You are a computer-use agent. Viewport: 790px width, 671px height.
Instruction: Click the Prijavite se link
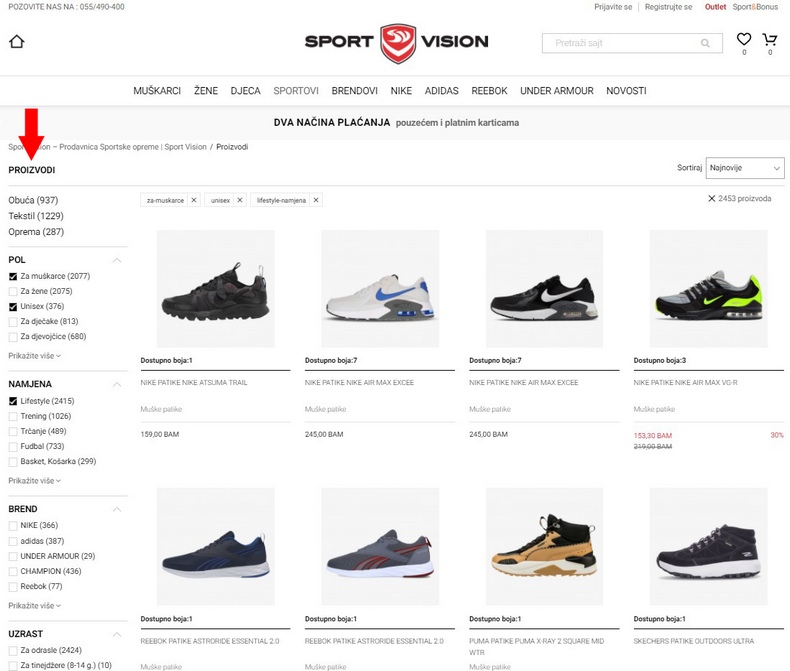point(613,7)
